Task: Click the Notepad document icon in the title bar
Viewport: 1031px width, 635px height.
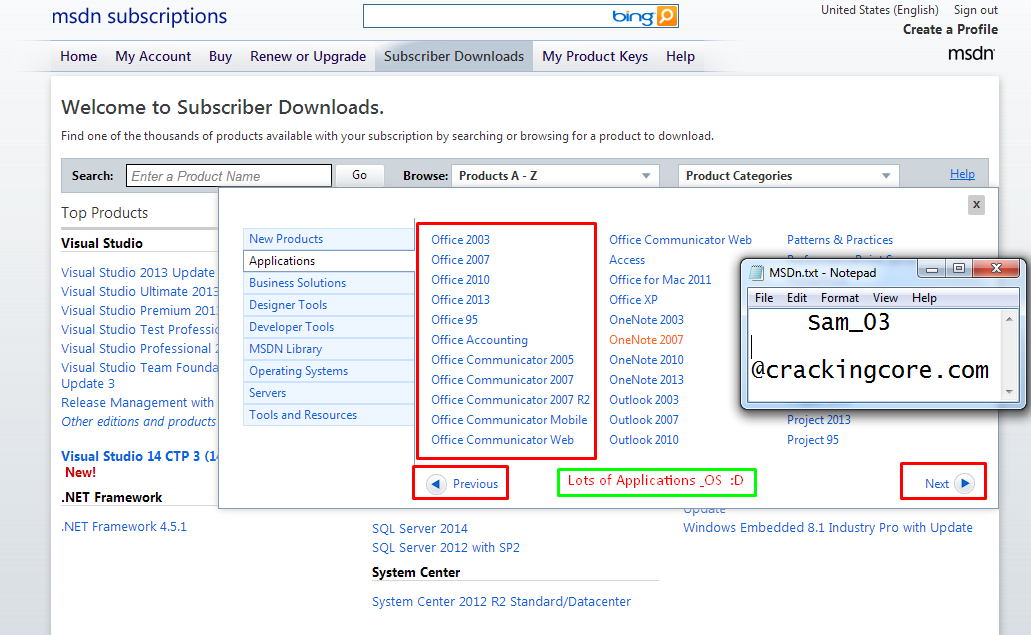Action: tap(757, 272)
